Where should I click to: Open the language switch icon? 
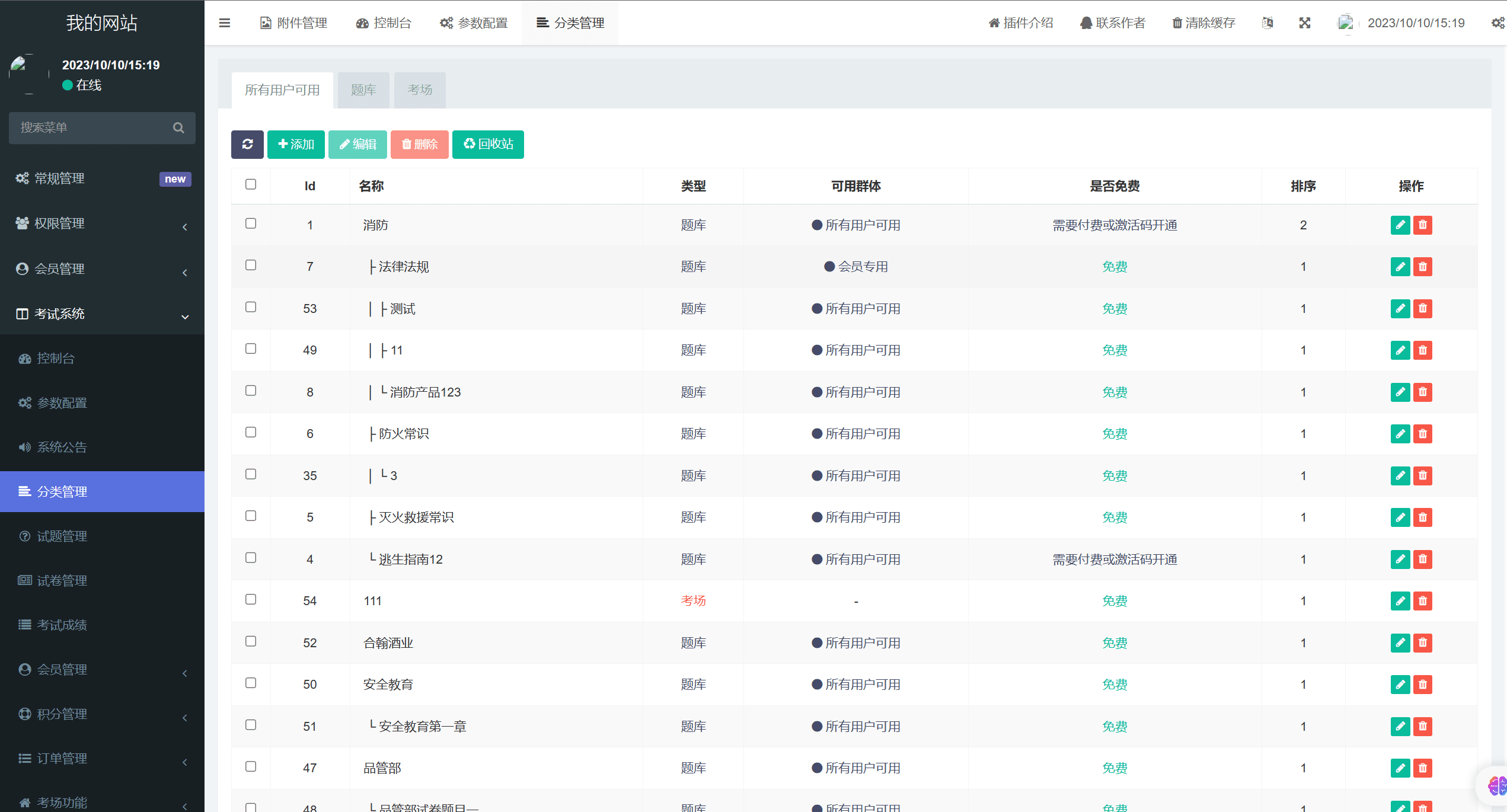(1267, 23)
